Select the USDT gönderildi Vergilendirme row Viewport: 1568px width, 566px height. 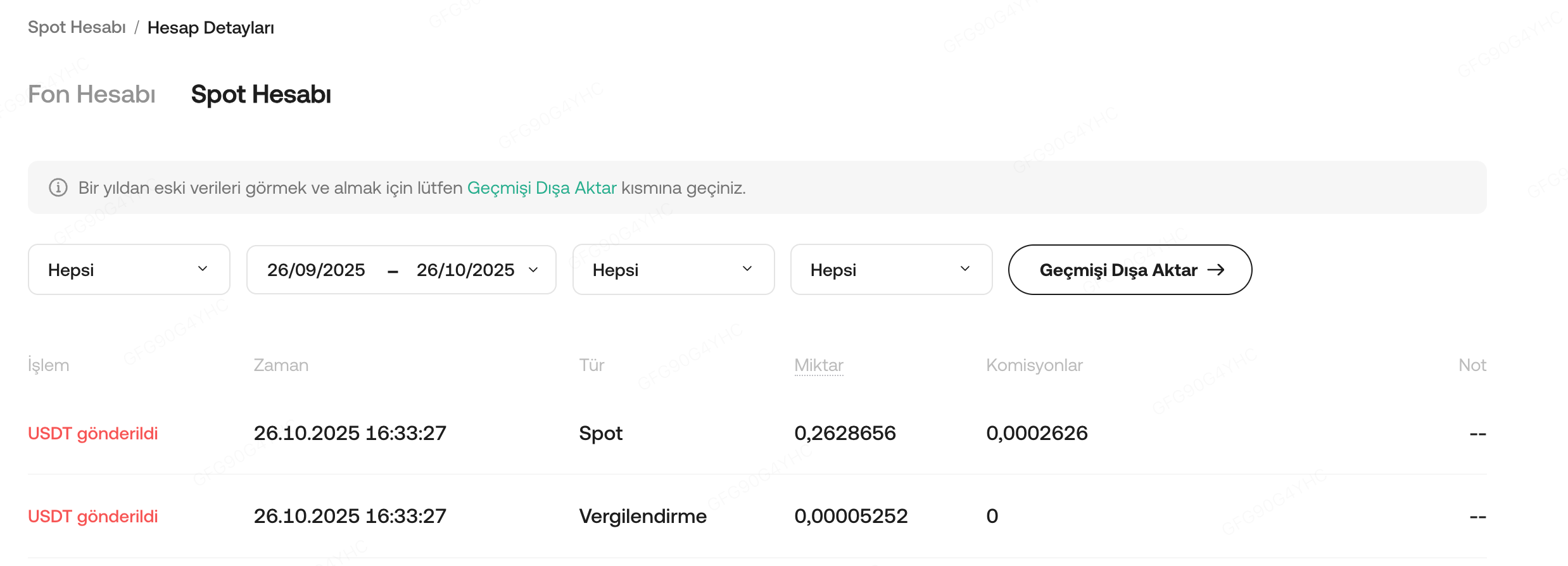tap(93, 517)
